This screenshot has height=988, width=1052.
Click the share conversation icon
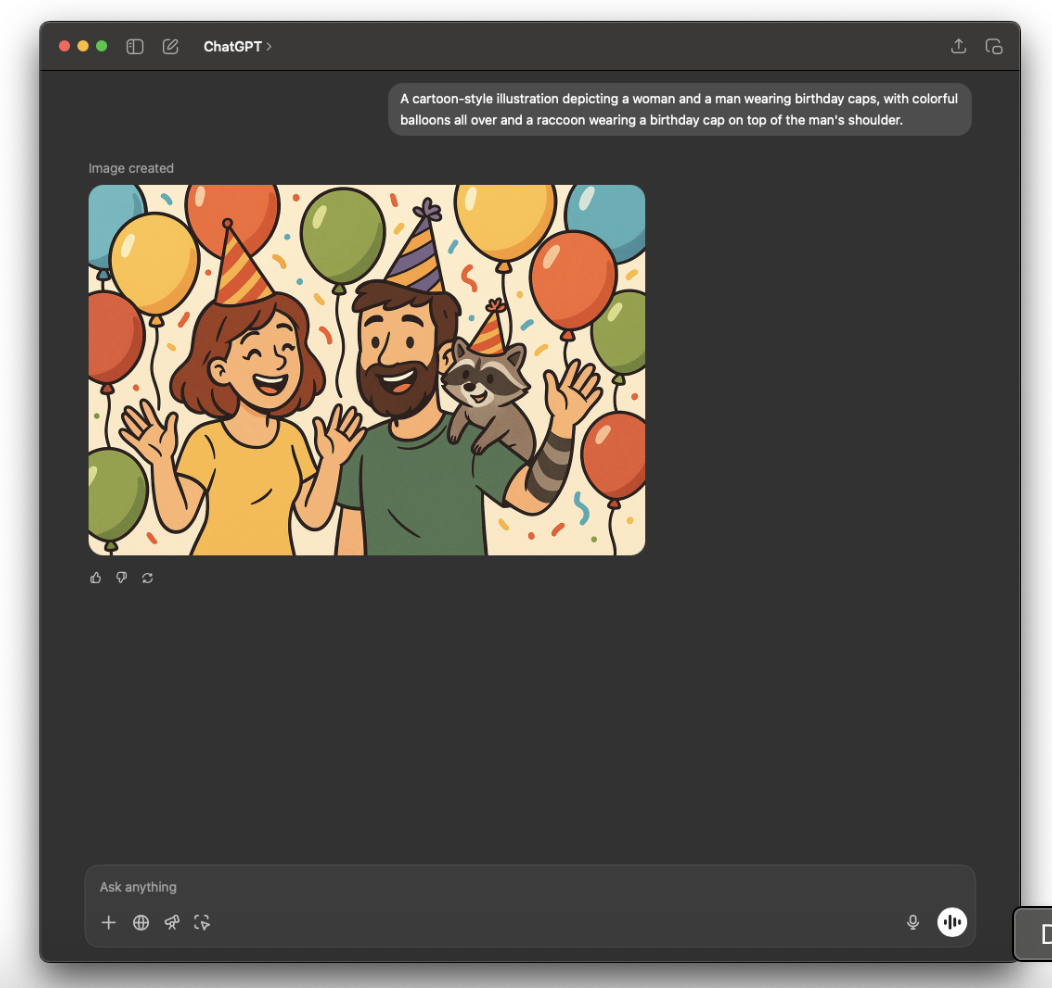coord(958,46)
